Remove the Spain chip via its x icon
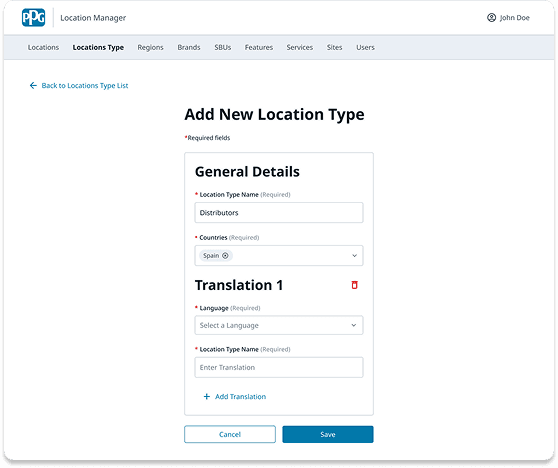This screenshot has height=468, width=558. (225, 256)
